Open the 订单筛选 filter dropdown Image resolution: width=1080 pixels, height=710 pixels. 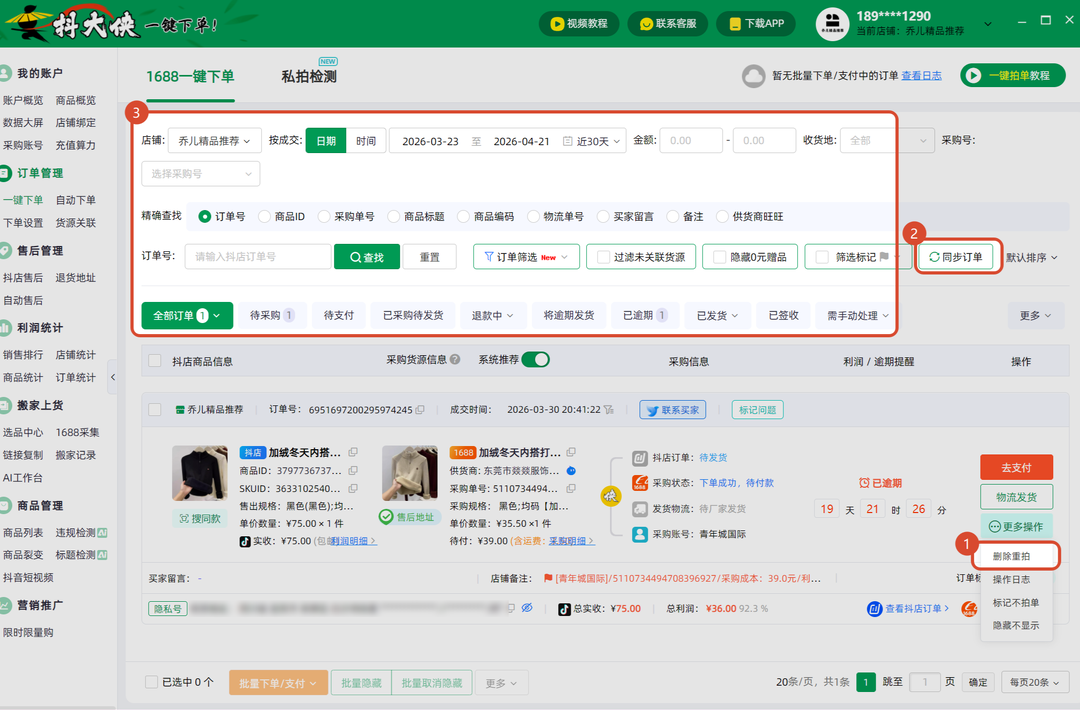coord(526,257)
